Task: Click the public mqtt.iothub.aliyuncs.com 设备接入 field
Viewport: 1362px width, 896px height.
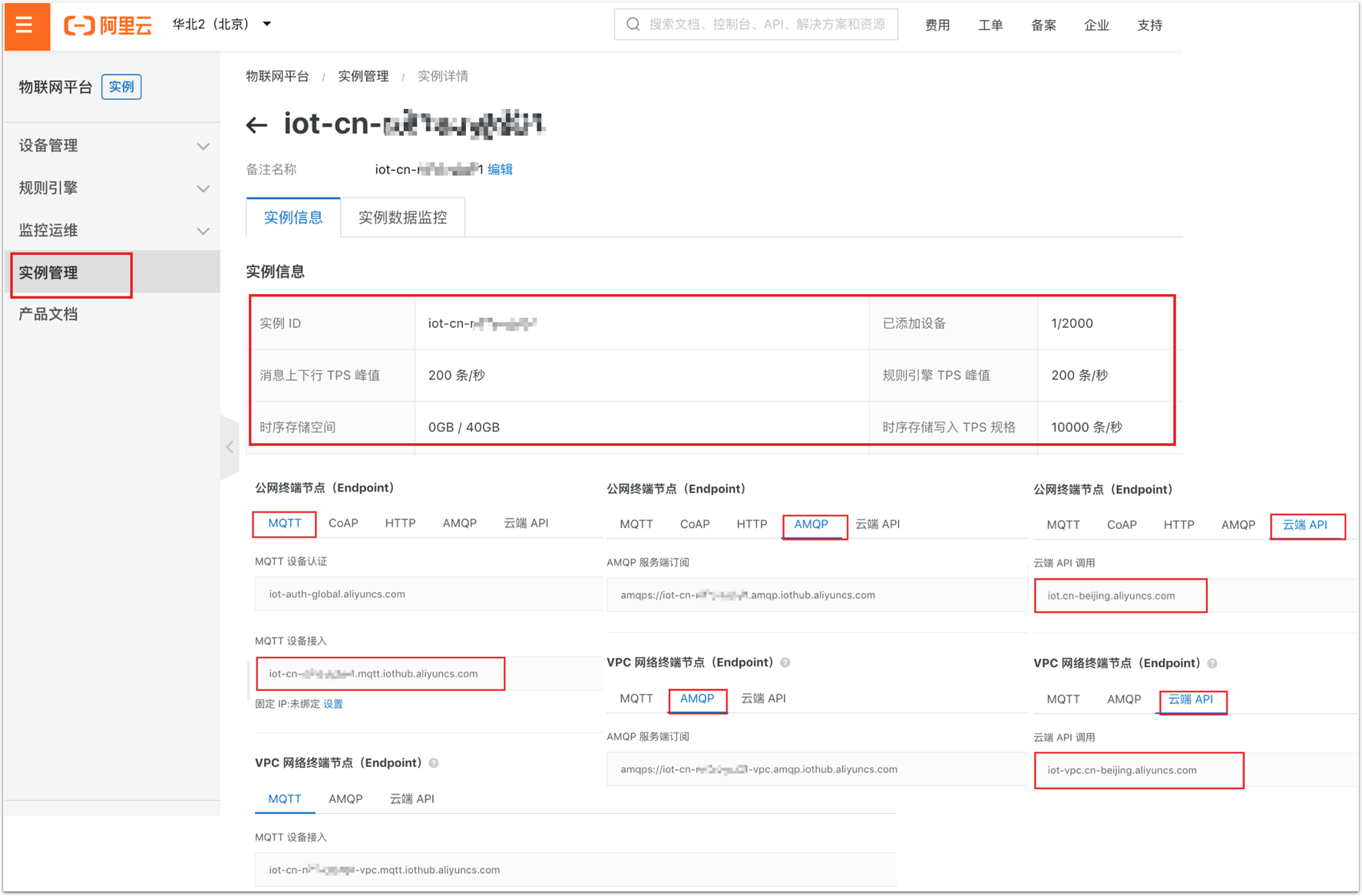Action: pyautogui.click(x=428, y=673)
